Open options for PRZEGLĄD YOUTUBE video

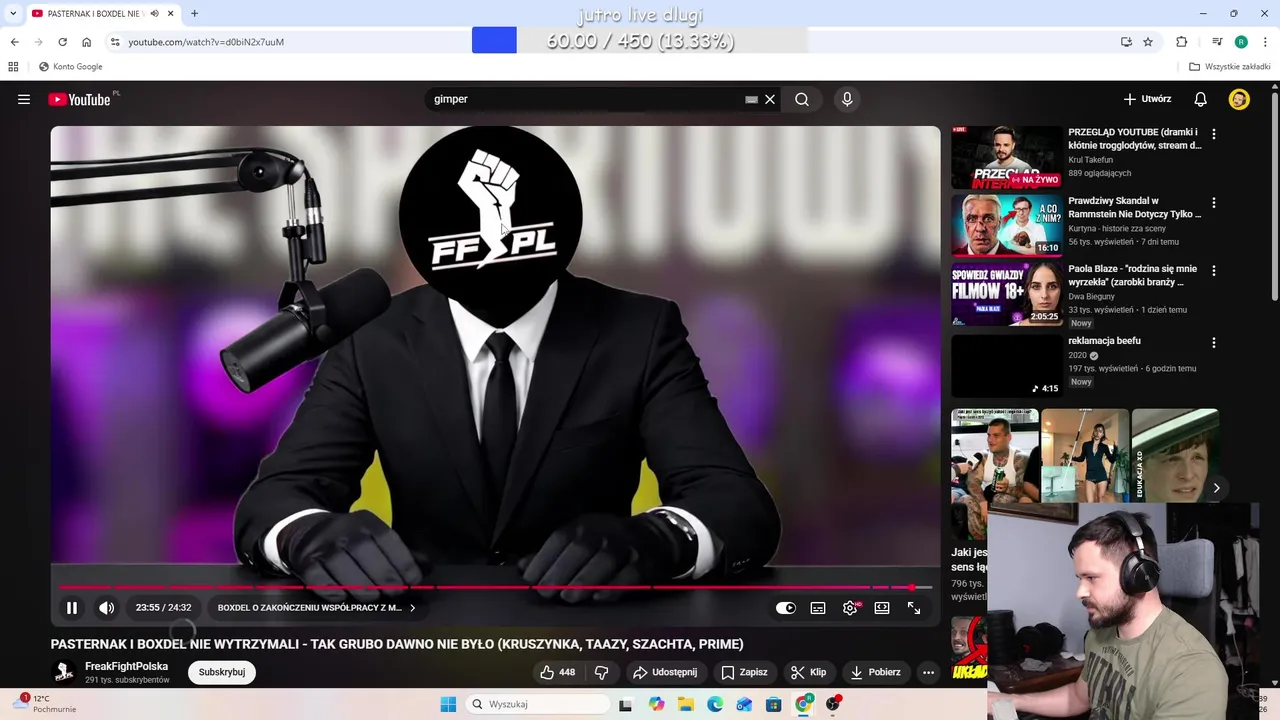pos(1214,134)
